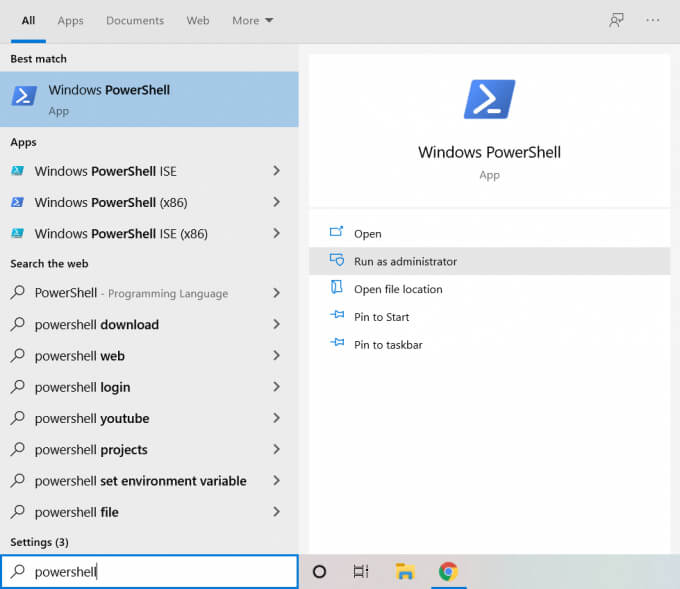The width and height of the screenshot is (680, 589).
Task: Click Open file location
Action: pyautogui.click(x=490, y=289)
